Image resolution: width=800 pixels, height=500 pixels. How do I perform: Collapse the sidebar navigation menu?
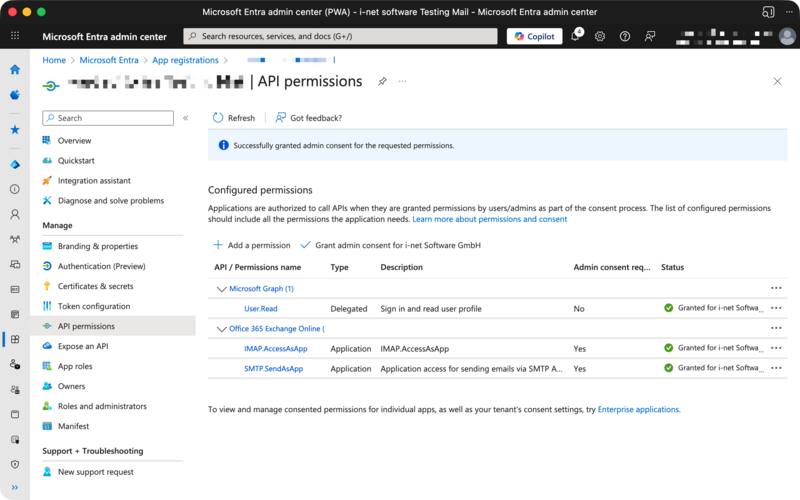185,118
